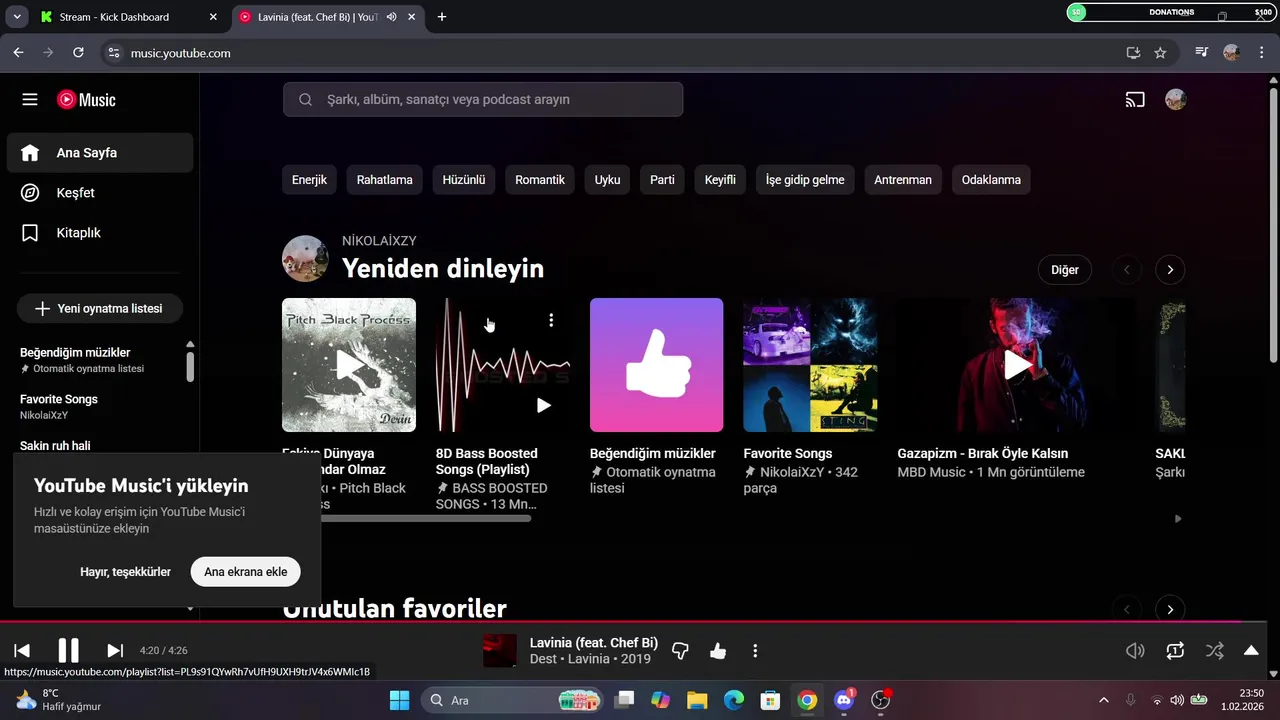Screen dimensions: 1280x720
Task: Decline install with Hayır, teşekkürler
Action: tap(125, 572)
